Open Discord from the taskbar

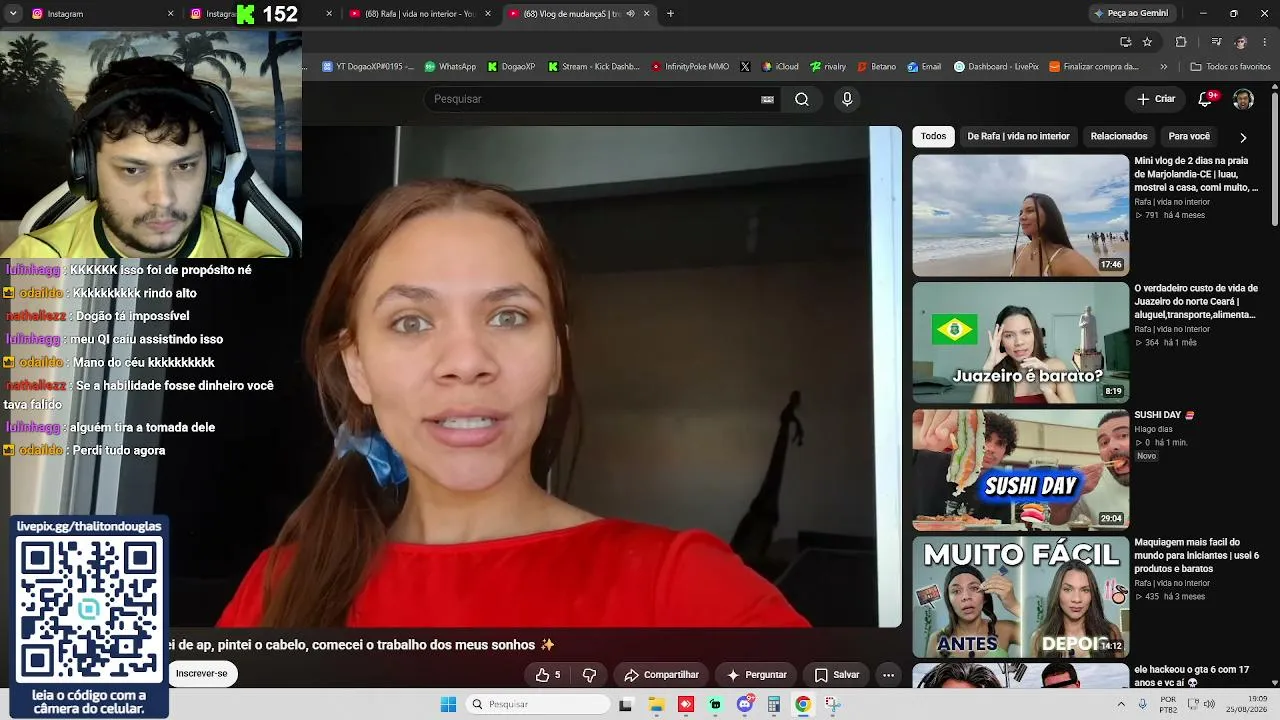[x=744, y=704]
